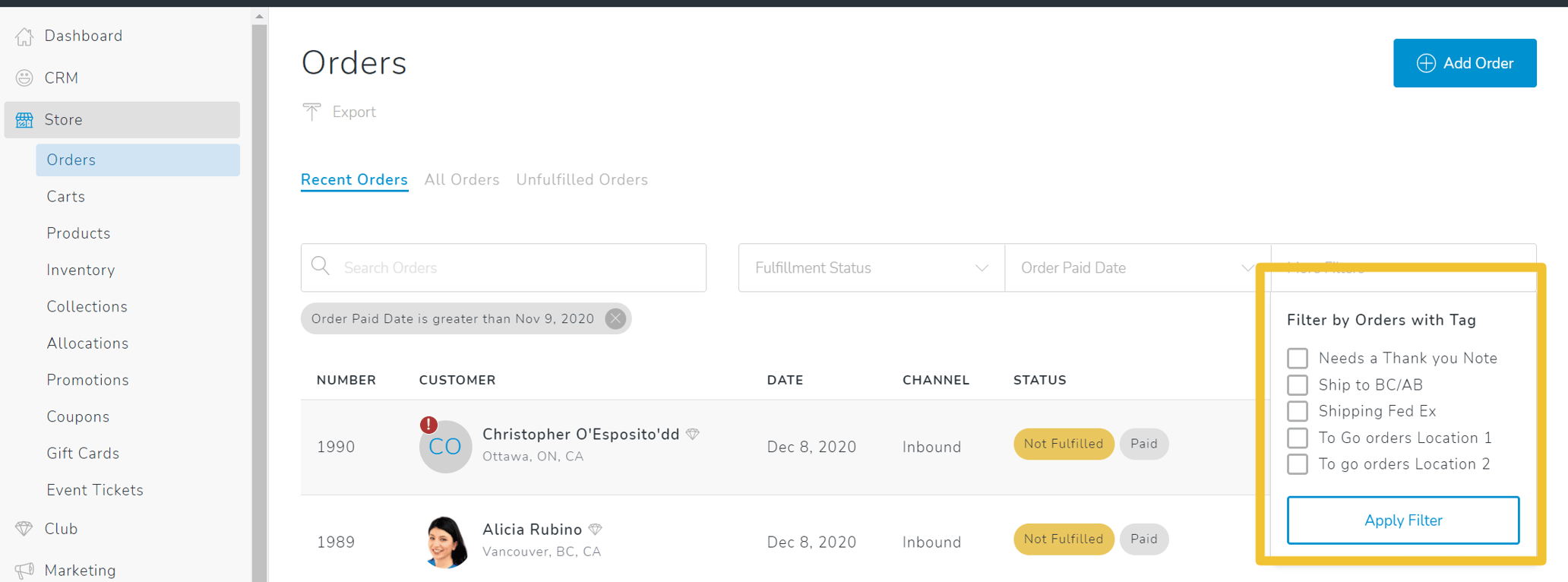Open the More Filters dropdown
The height and width of the screenshot is (582, 1568).
tap(1404, 267)
